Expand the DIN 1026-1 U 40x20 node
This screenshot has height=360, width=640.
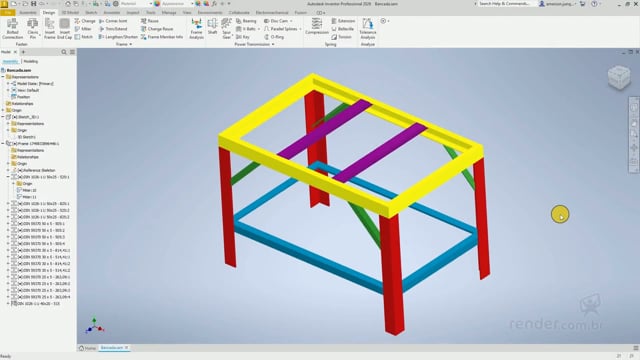click(x=8, y=304)
